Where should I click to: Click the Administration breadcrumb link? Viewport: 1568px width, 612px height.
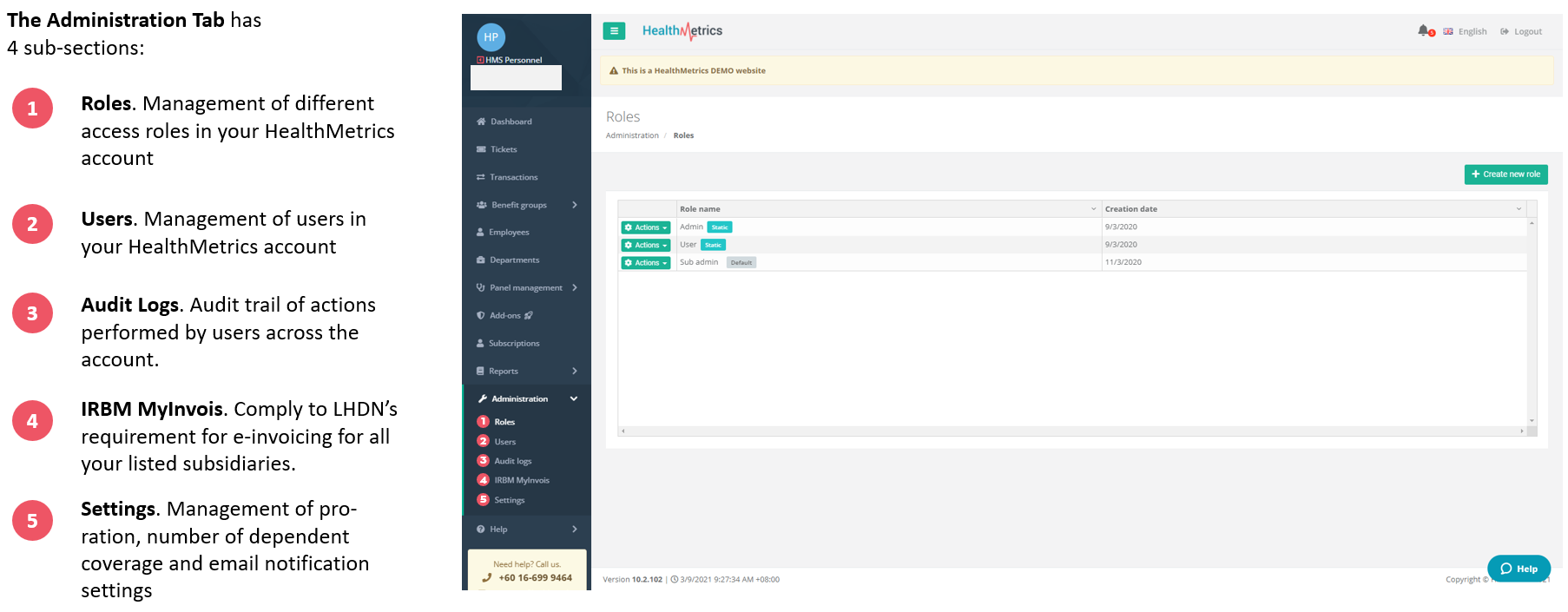[x=632, y=135]
